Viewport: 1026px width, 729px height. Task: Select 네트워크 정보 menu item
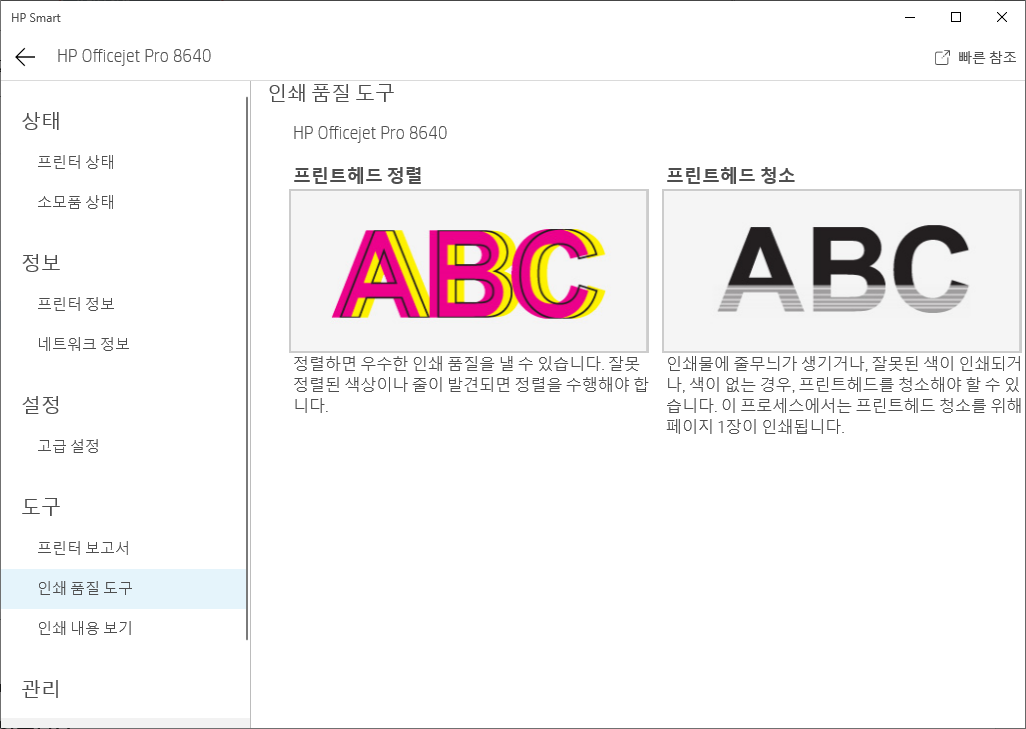click(84, 344)
